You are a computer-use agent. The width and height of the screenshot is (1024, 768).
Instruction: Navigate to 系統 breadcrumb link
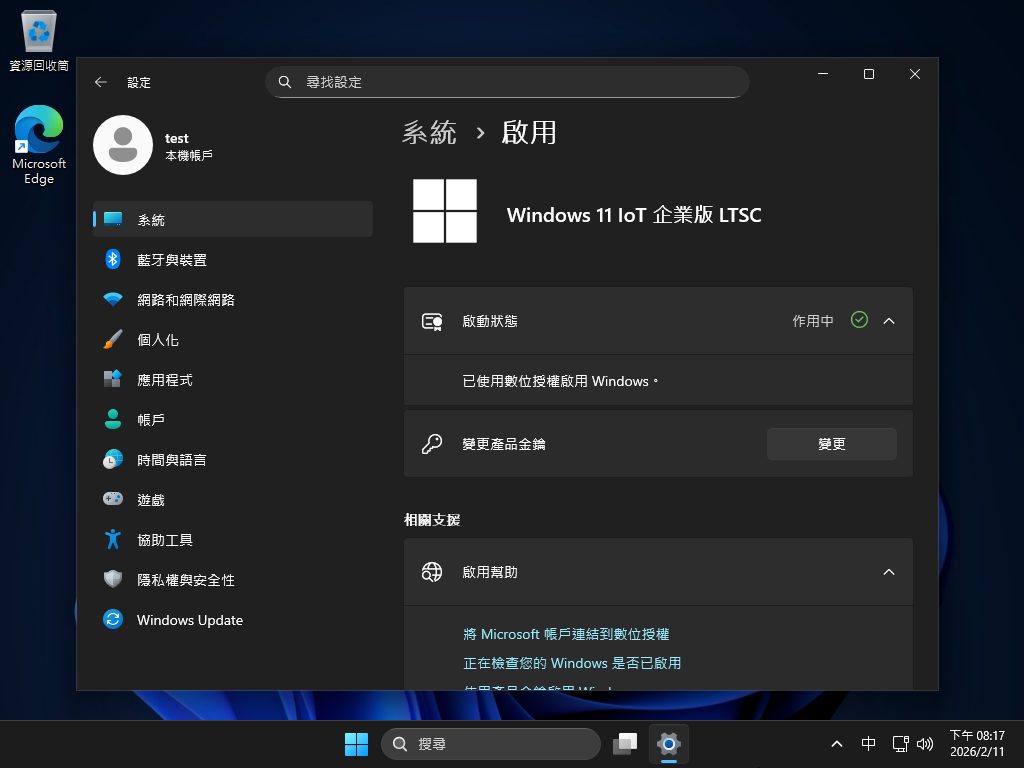coord(429,132)
